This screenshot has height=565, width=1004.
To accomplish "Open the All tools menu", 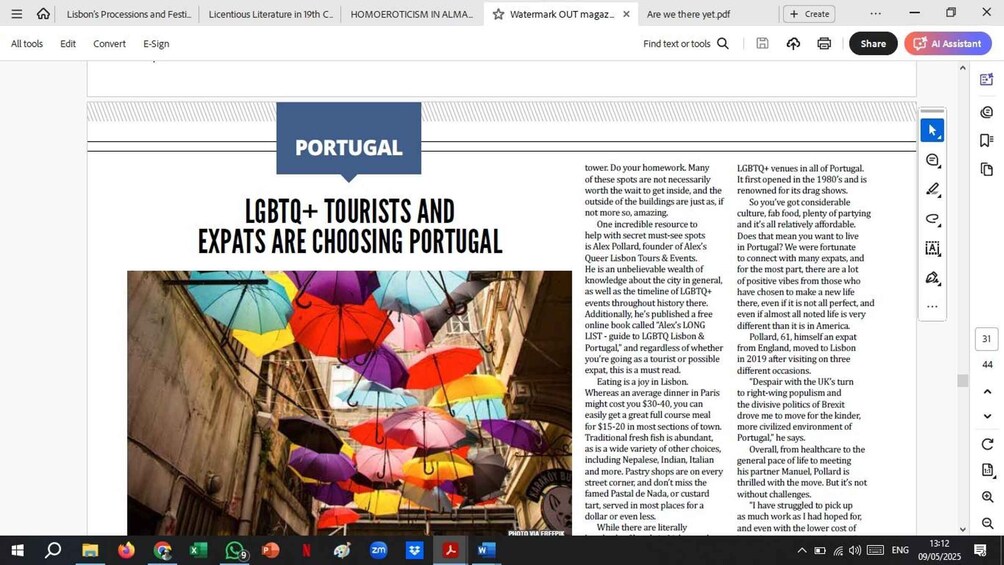I will (x=27, y=44).
